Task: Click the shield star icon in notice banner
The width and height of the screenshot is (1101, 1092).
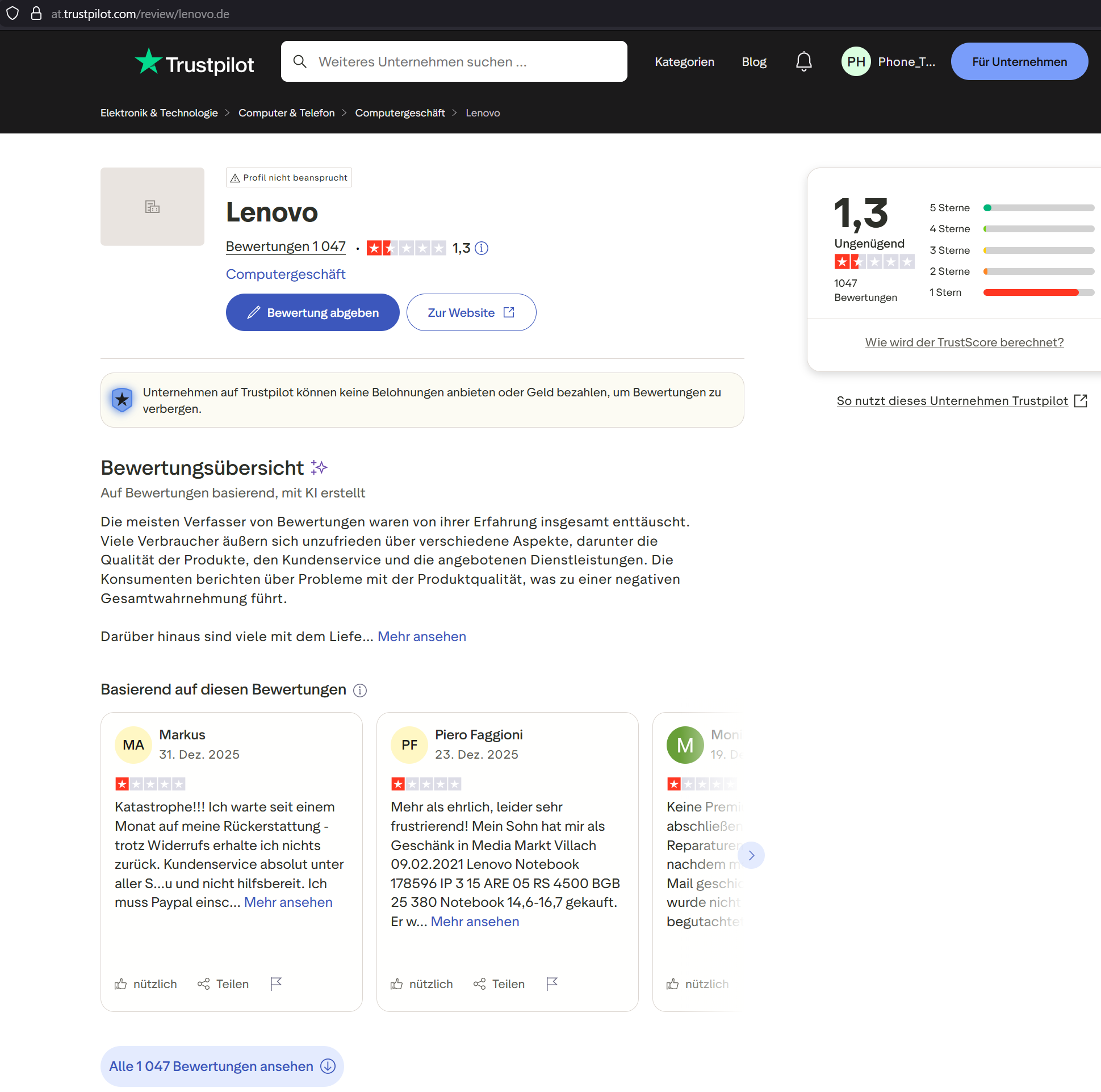Action: (122, 400)
